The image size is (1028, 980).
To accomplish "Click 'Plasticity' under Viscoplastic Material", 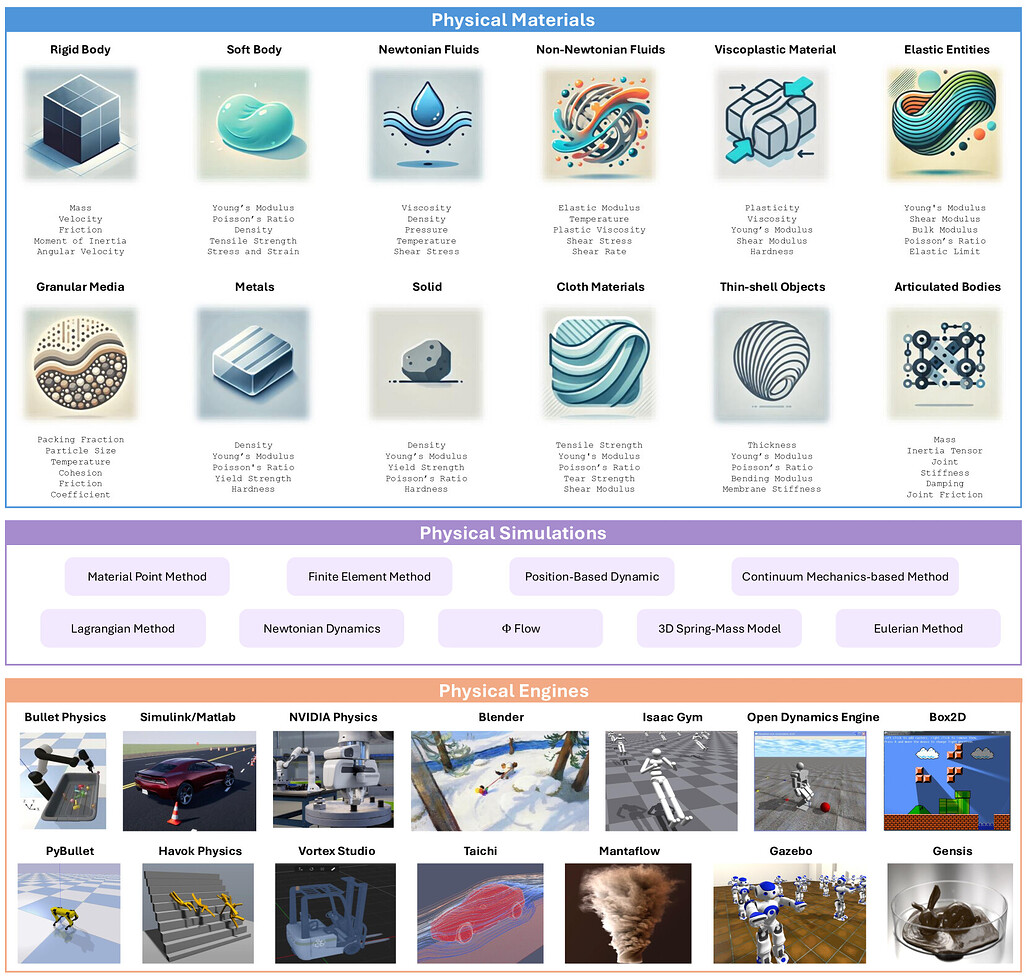I will pyautogui.click(x=772, y=208).
